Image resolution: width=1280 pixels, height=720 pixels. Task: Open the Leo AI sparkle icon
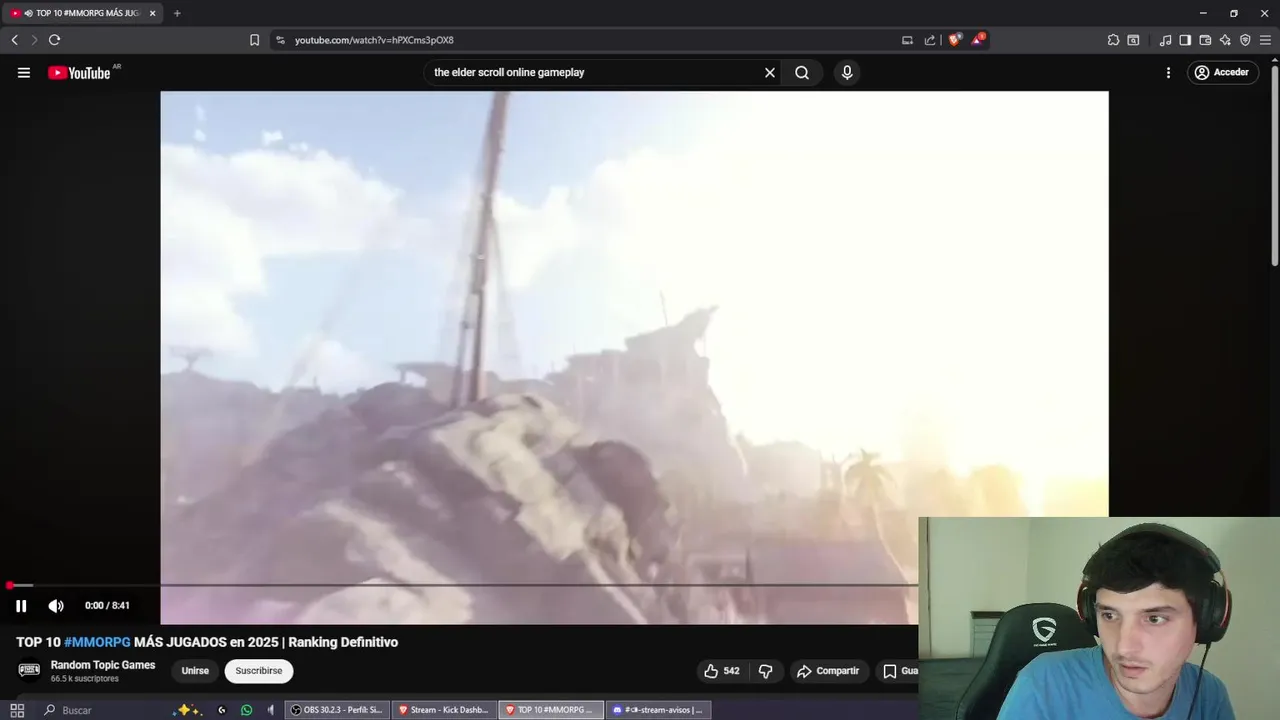pos(1225,40)
